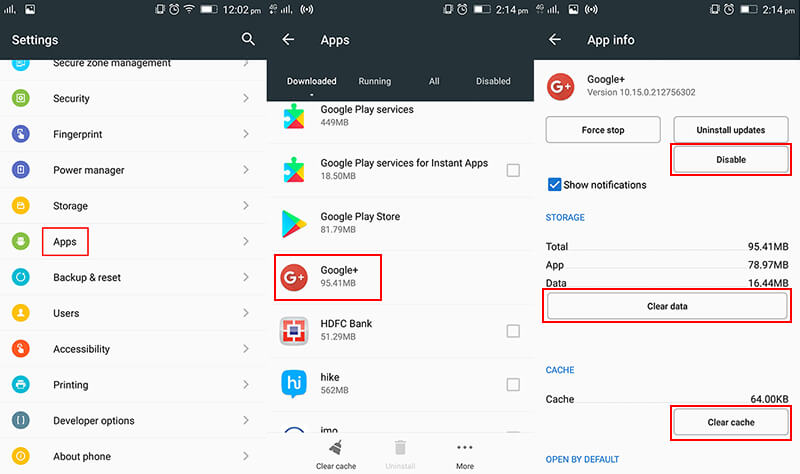Viewport: 800px width, 474px height.
Task: Tap the Google Play Store triangle icon
Action: coord(294,223)
